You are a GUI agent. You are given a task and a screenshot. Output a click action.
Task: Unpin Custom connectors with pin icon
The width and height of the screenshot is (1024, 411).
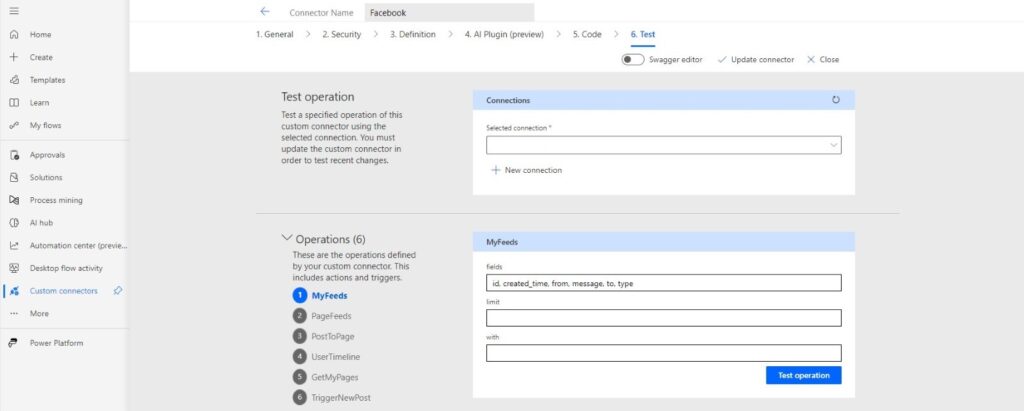[x=118, y=291]
